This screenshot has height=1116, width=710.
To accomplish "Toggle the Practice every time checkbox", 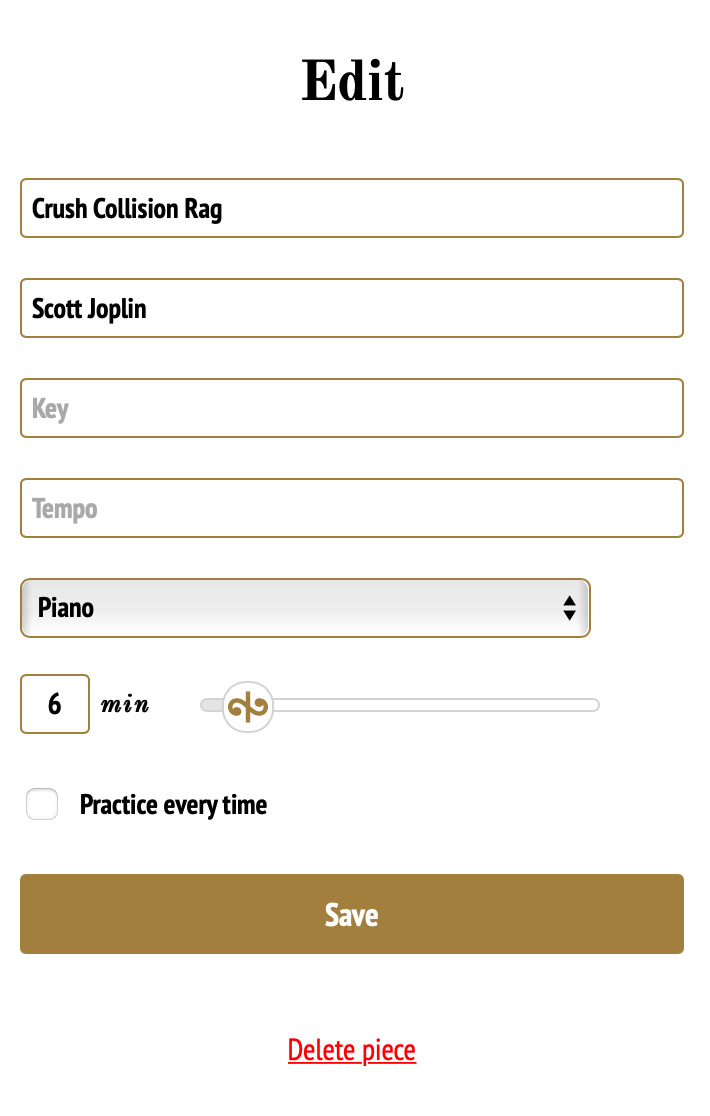I will 42,804.
